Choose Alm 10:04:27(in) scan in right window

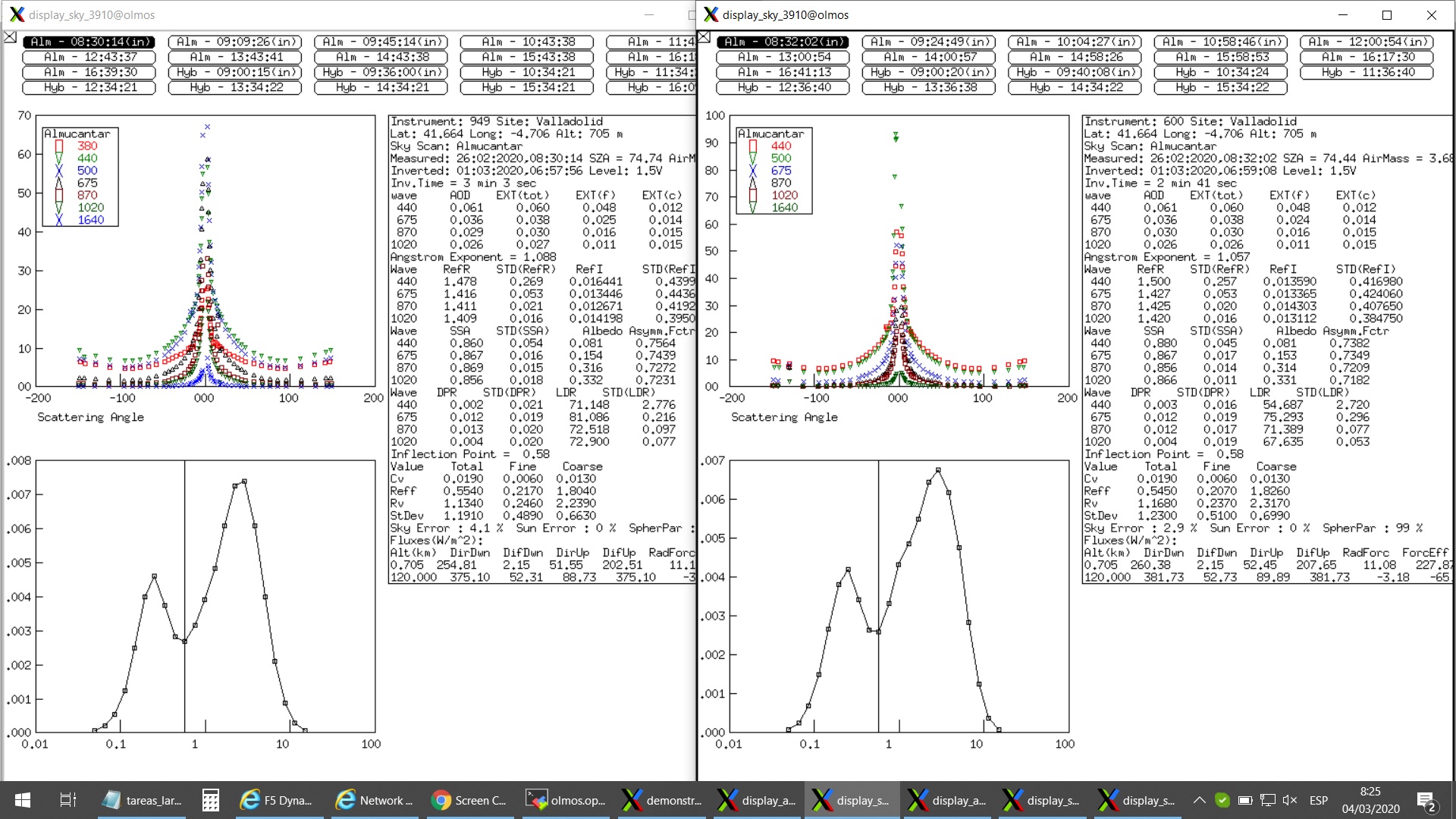coord(1075,42)
